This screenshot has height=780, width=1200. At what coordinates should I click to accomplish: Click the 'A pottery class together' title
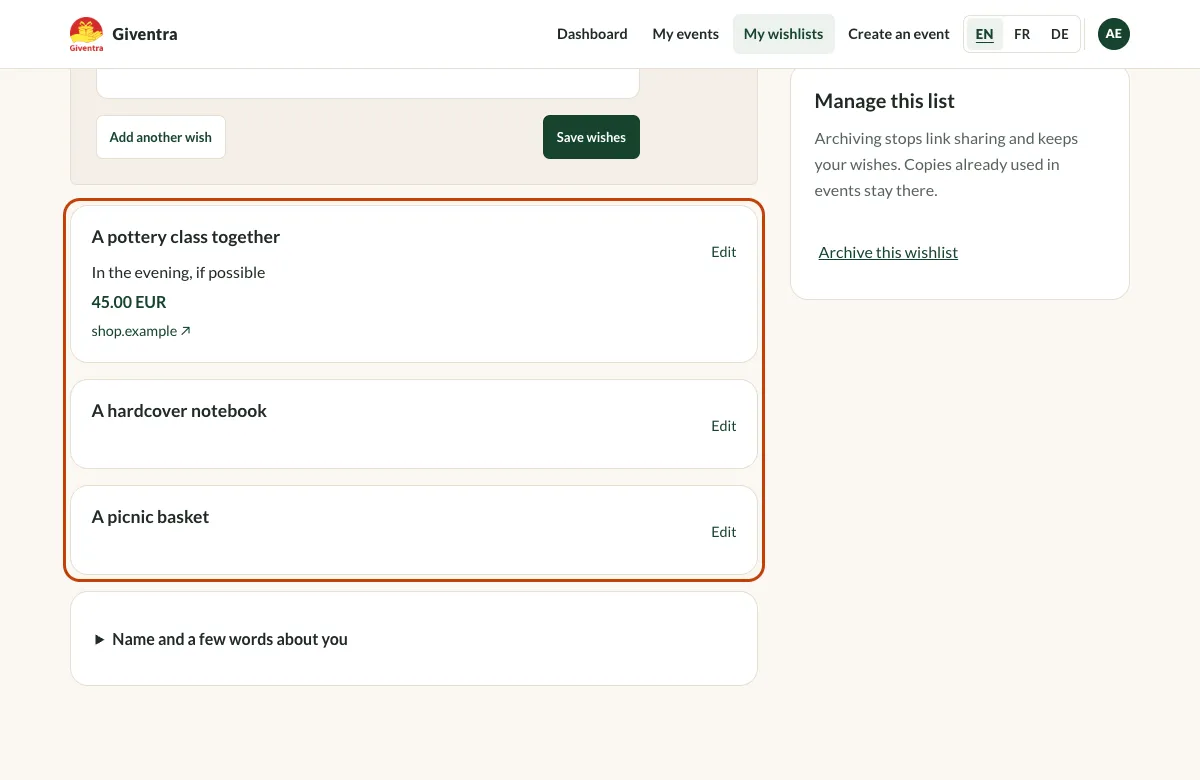pyautogui.click(x=186, y=237)
